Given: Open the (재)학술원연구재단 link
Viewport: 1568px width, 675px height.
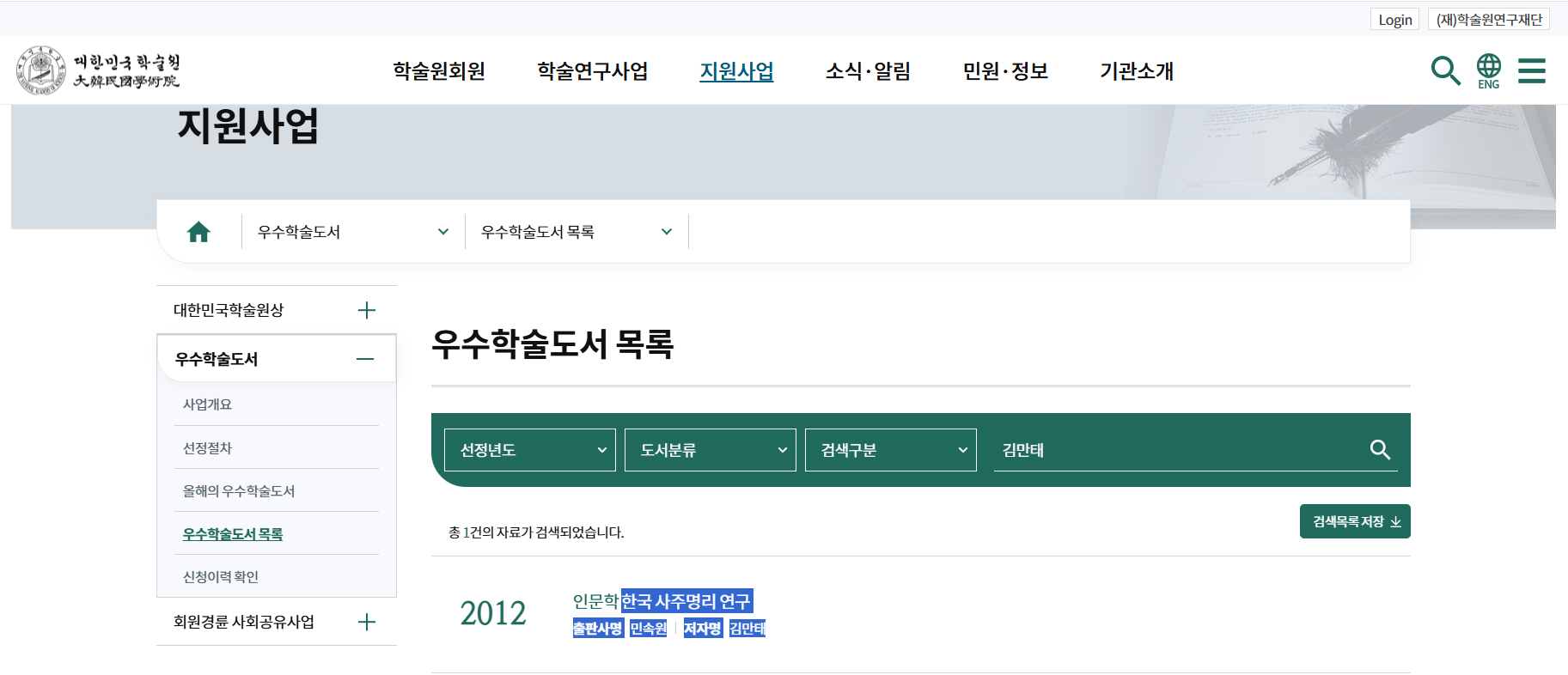Looking at the screenshot, I should pos(1489,20).
